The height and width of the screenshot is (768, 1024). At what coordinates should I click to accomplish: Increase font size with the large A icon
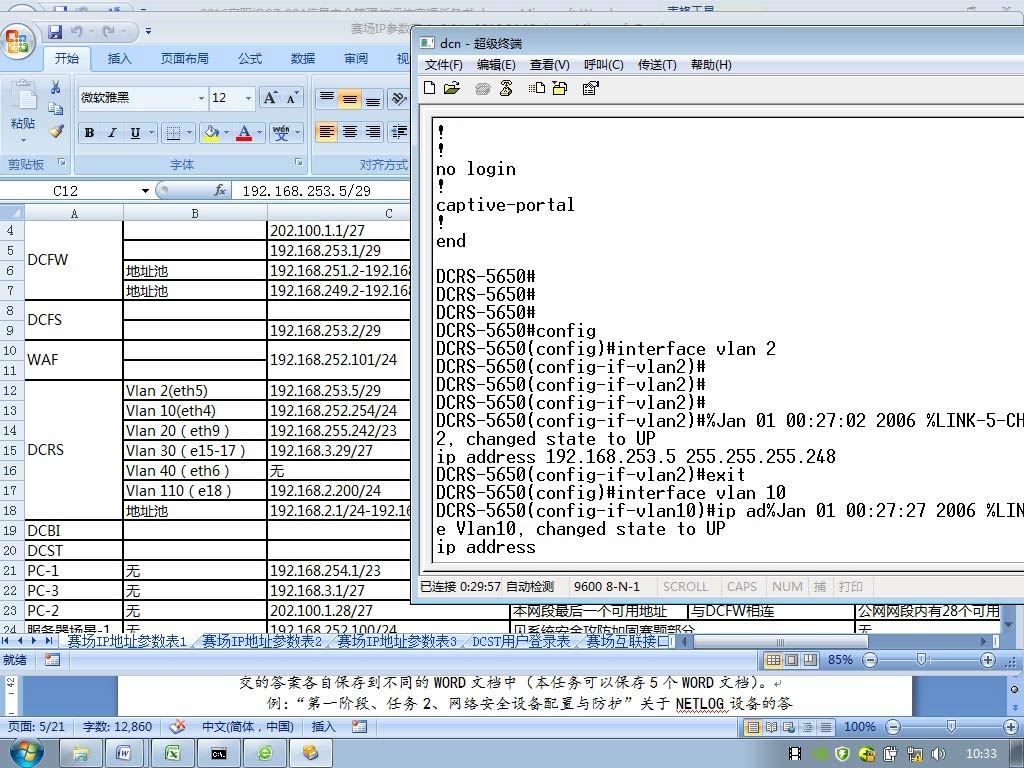click(x=269, y=98)
